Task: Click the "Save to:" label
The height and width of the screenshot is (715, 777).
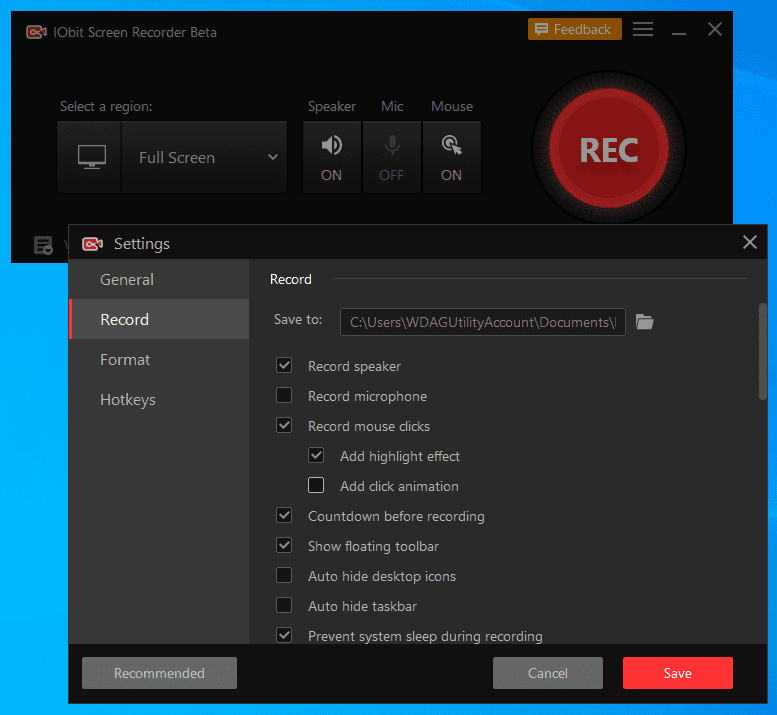Action: [x=298, y=320]
